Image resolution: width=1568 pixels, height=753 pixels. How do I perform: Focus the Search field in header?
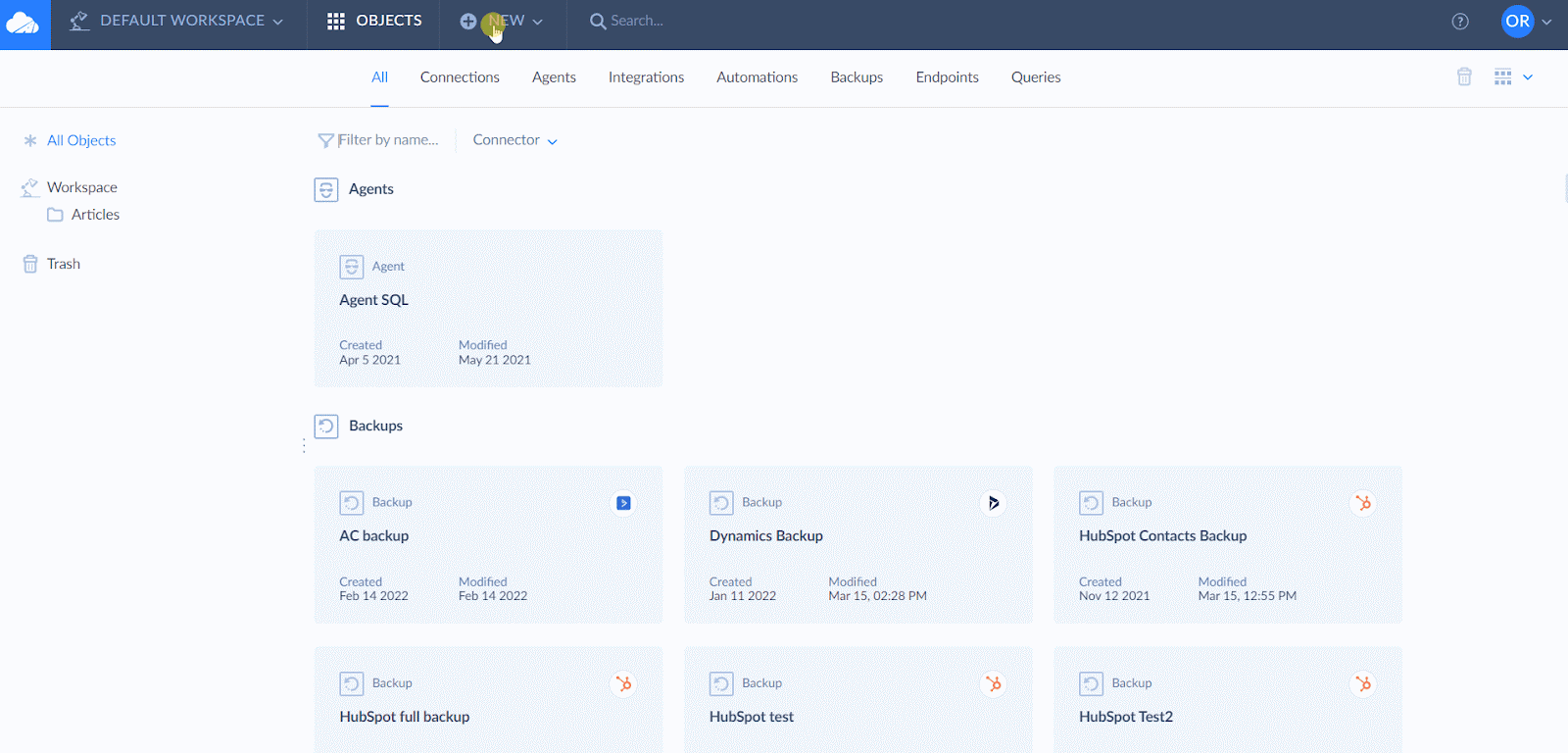click(637, 21)
